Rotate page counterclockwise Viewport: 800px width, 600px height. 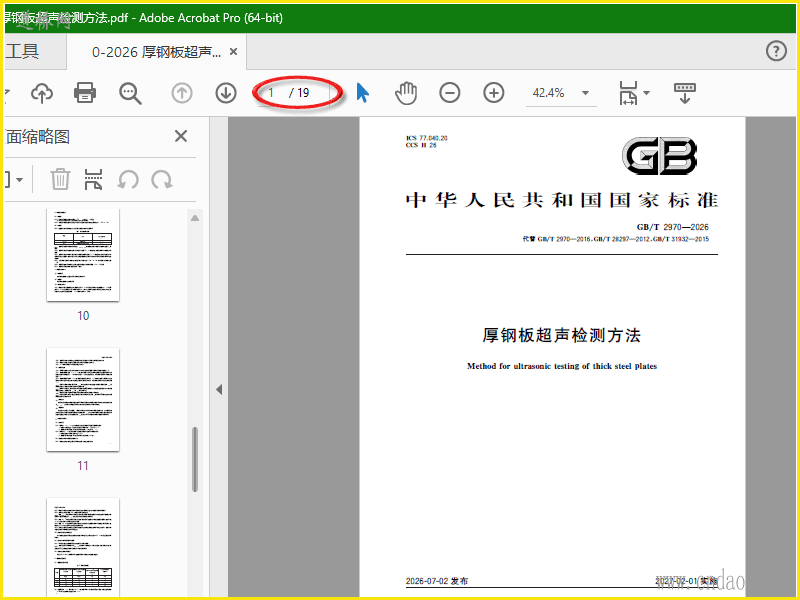point(128,180)
